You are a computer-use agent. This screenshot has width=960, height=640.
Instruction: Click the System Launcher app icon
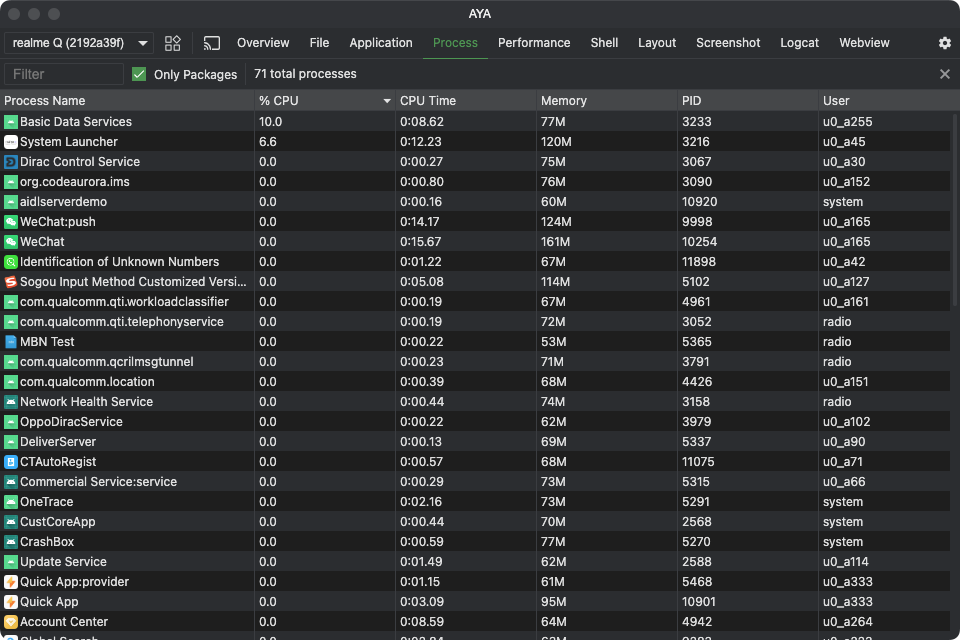click(x=10, y=142)
